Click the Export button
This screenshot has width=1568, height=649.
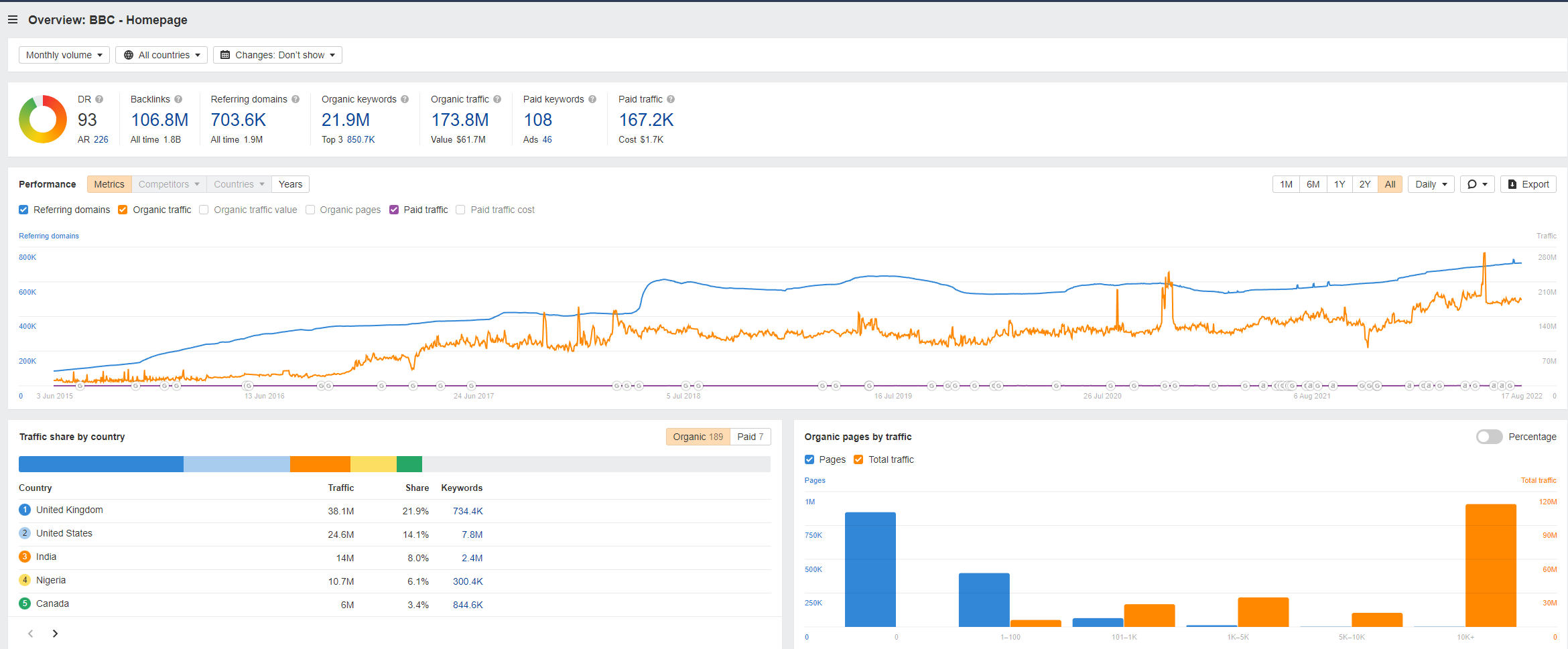(1528, 184)
